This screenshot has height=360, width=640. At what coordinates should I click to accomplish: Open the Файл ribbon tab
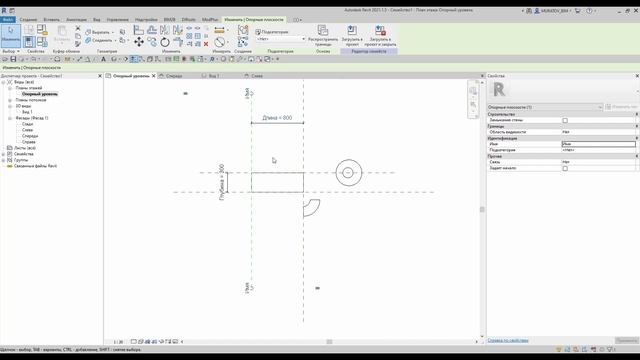8,20
